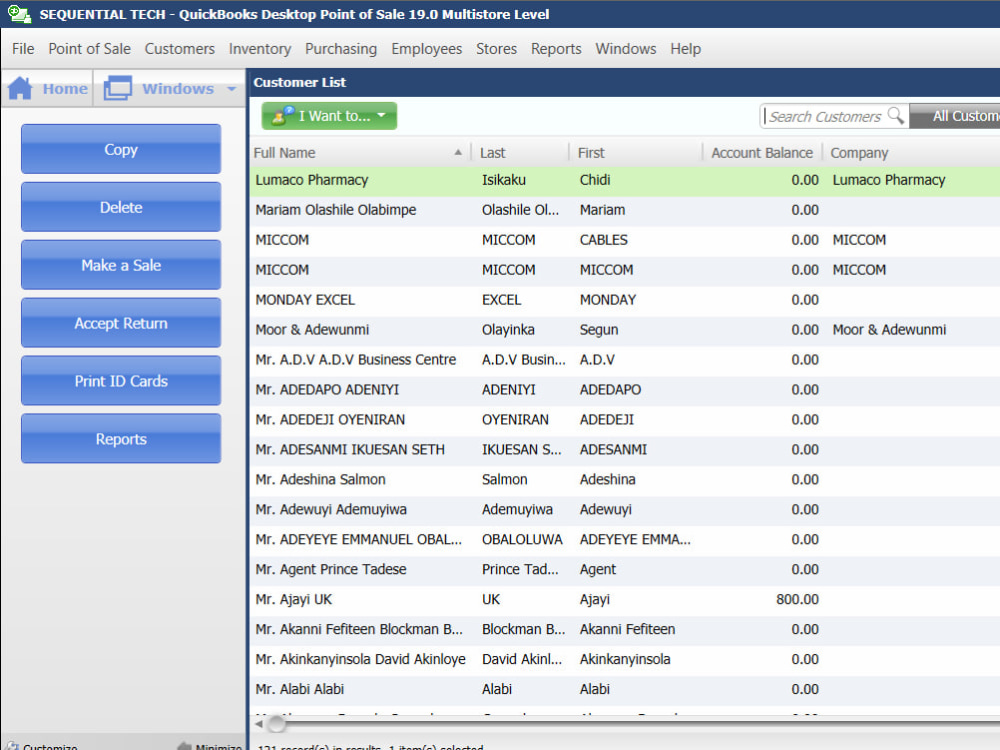Click the OBALOLUWA last name cell
The width and height of the screenshot is (1000, 750).
[x=522, y=540]
